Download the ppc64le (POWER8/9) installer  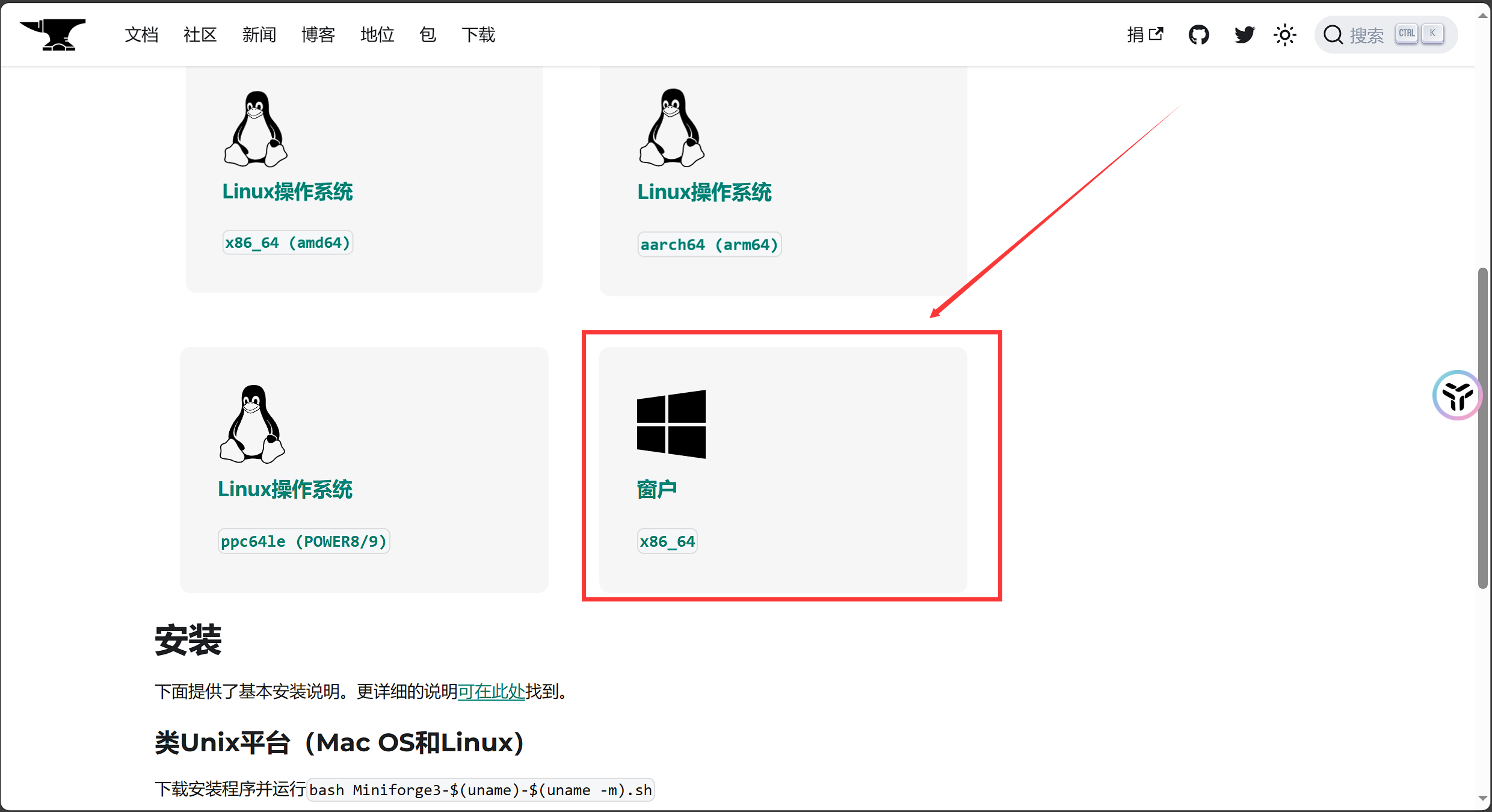[304, 541]
